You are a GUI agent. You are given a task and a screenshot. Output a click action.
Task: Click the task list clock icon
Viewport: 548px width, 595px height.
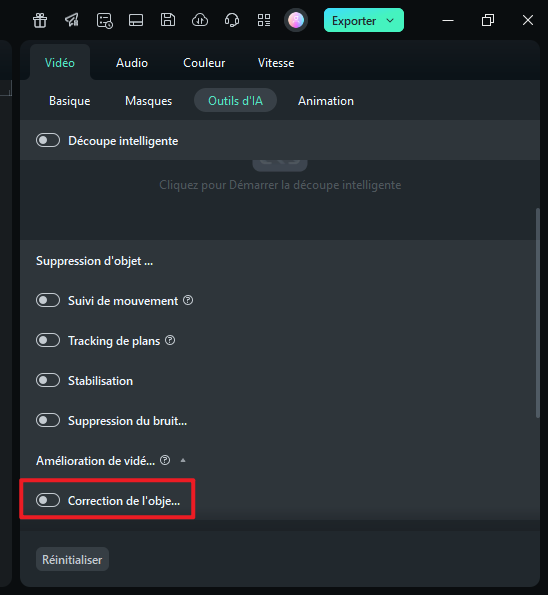click(104, 20)
